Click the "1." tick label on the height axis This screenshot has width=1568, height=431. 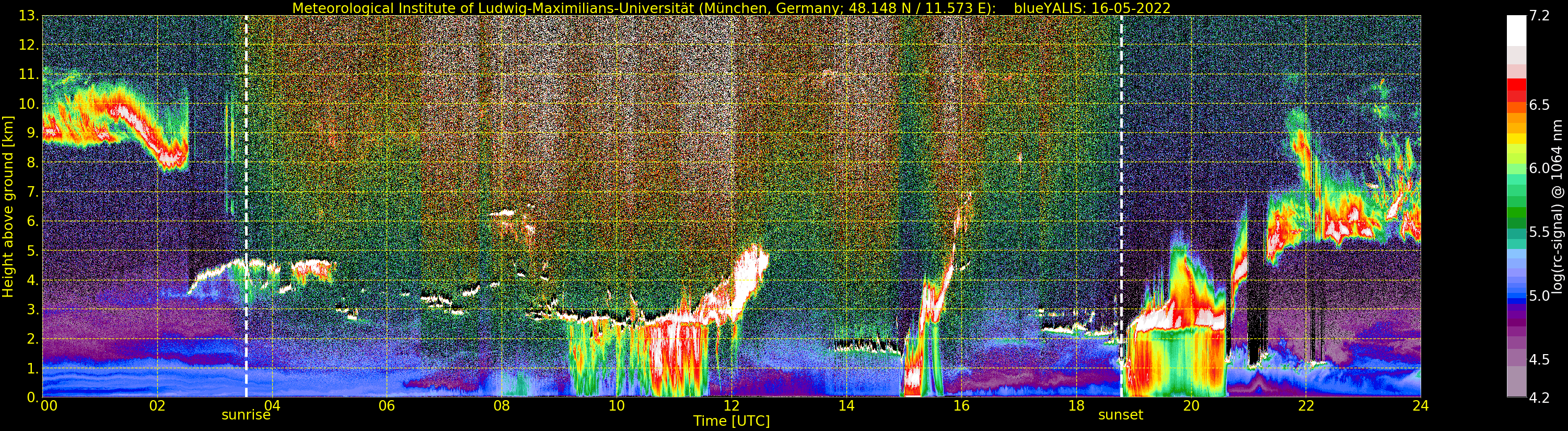[32, 368]
